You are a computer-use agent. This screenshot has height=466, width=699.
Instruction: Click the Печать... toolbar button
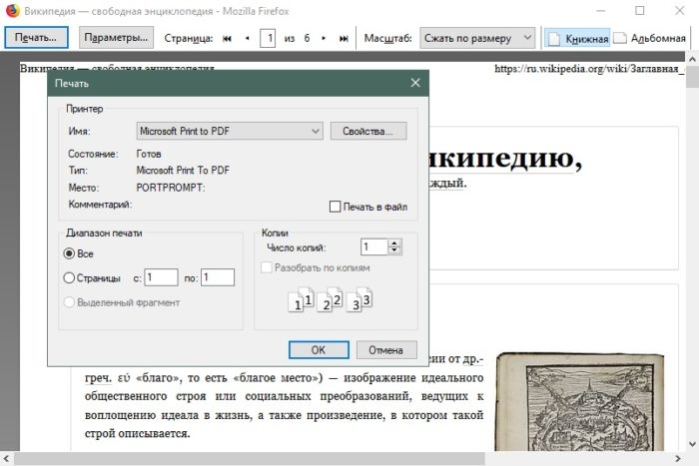tap(36, 37)
